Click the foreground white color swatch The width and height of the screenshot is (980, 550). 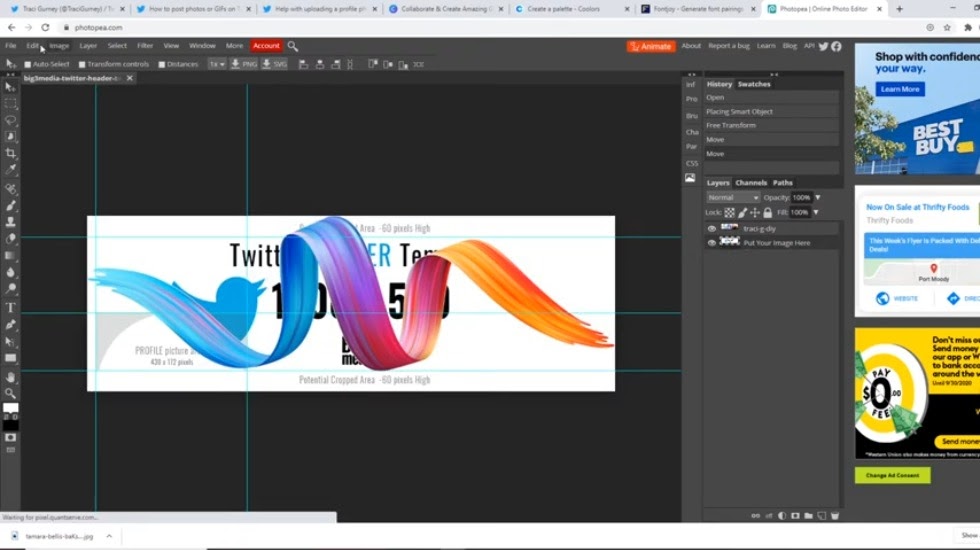11,409
